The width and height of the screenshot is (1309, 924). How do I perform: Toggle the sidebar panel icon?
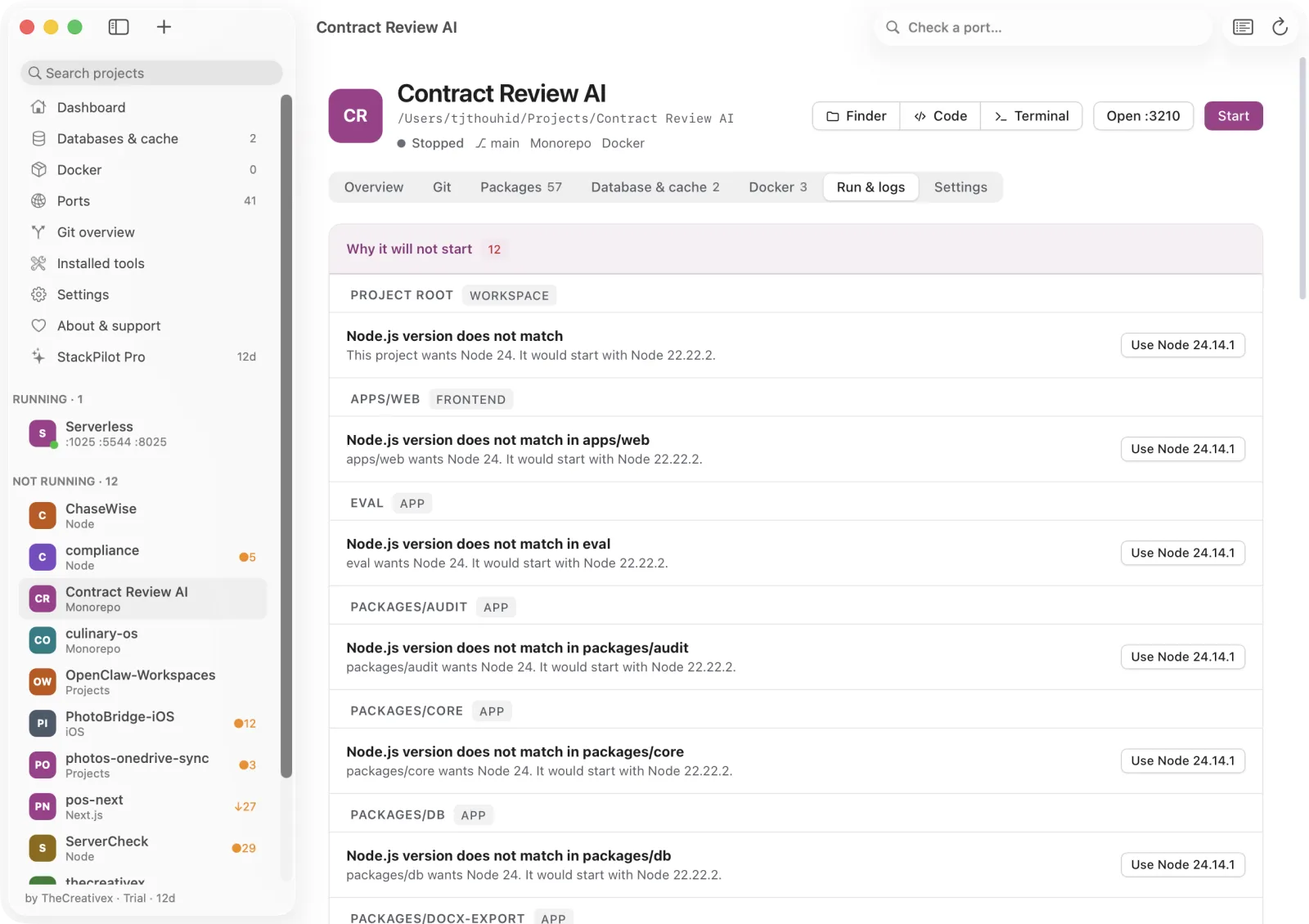119,27
